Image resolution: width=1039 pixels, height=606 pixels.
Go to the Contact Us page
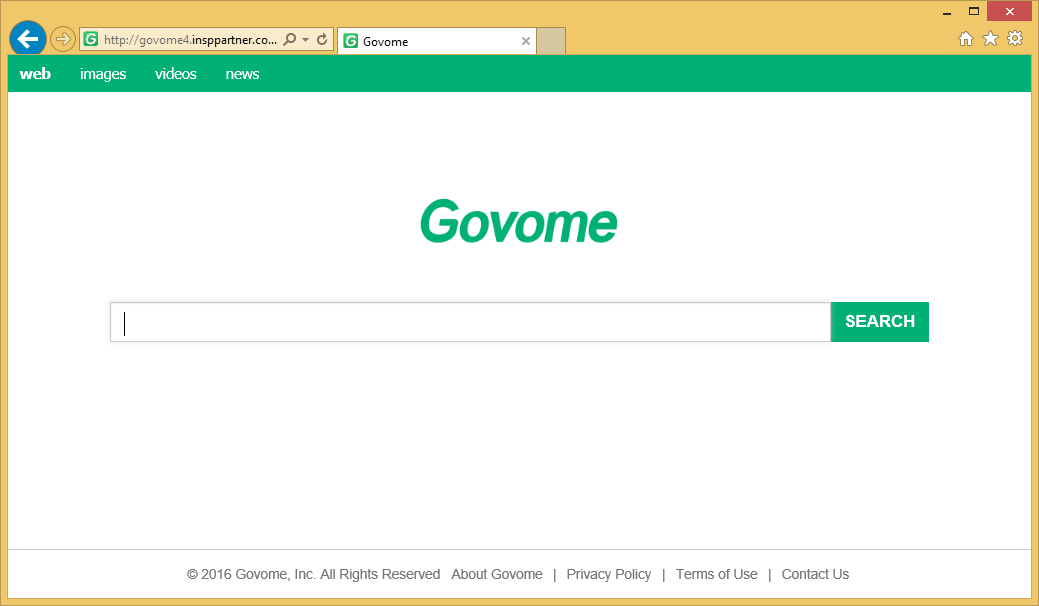tap(815, 574)
